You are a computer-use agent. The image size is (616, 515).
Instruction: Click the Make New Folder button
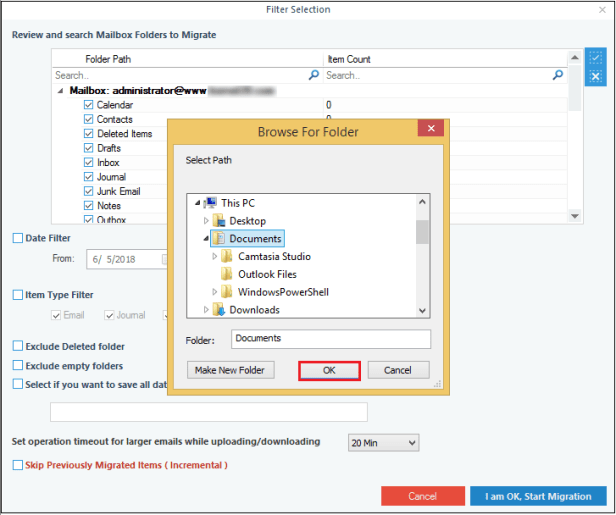tap(231, 370)
